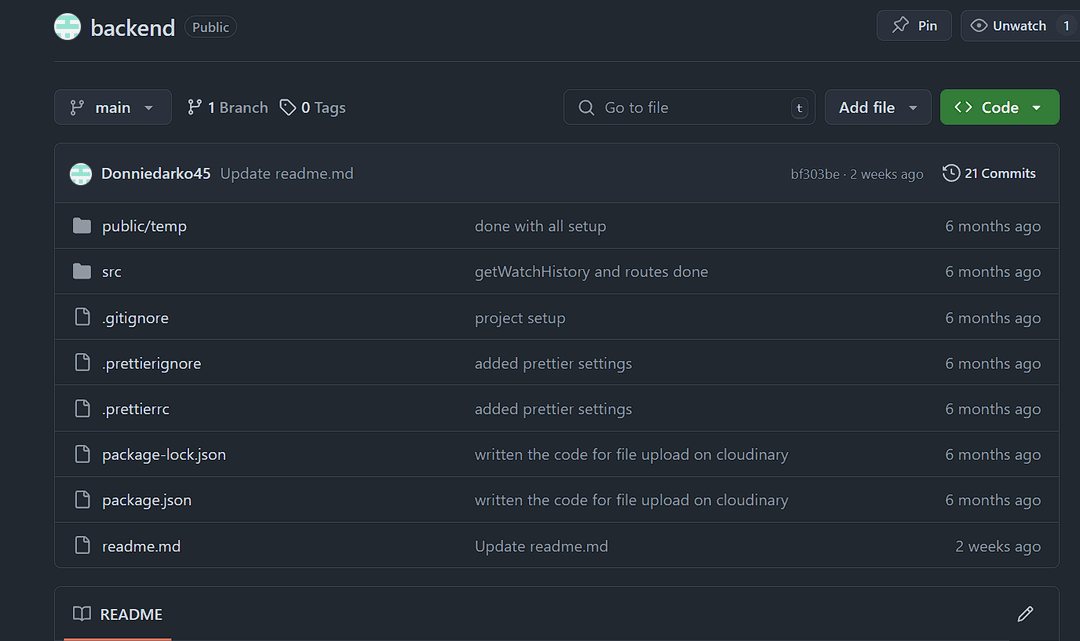Edit README with pencil icon

(1025, 613)
